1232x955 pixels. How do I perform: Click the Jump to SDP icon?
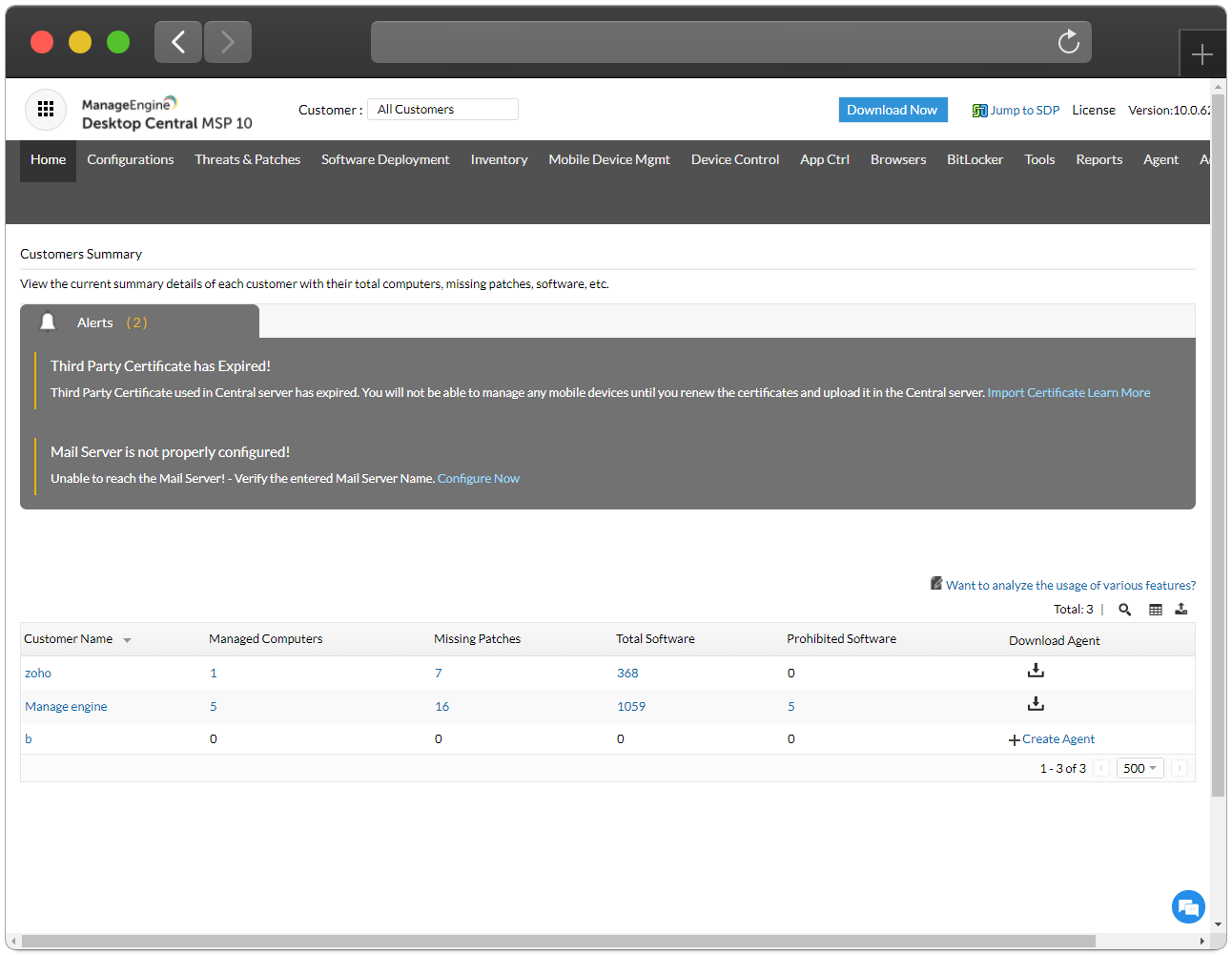coord(979,111)
